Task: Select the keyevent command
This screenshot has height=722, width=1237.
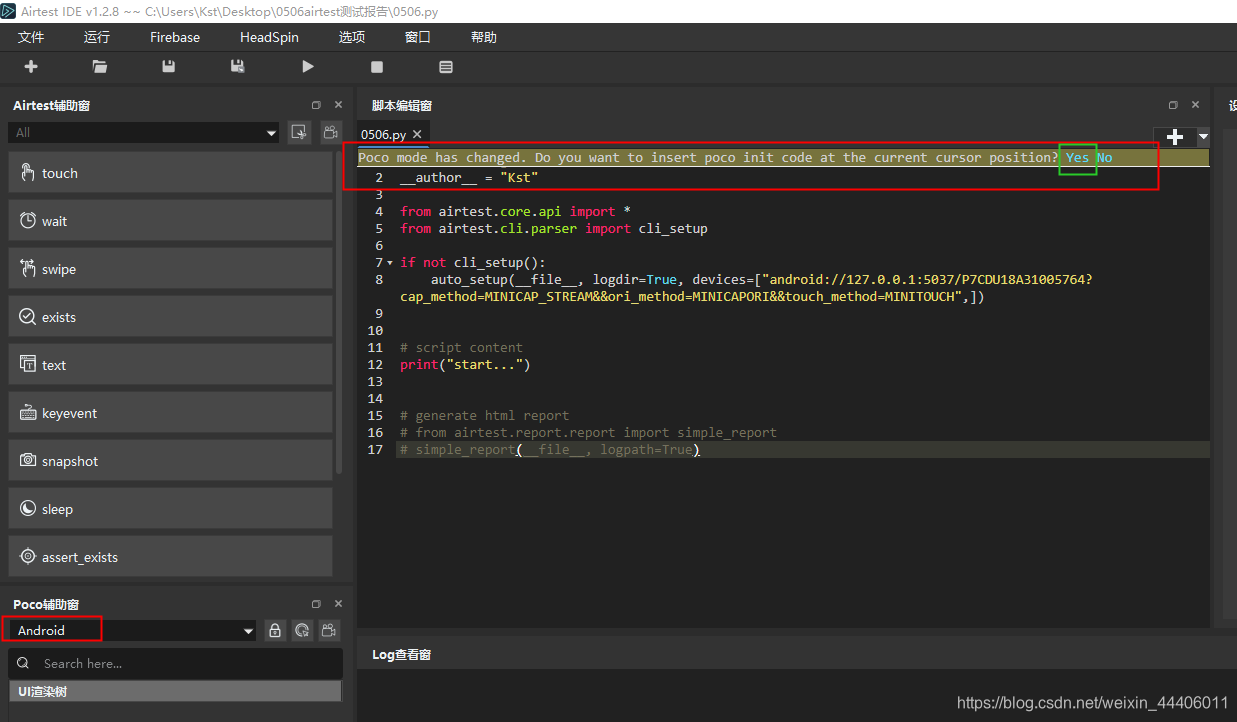Action: (170, 413)
